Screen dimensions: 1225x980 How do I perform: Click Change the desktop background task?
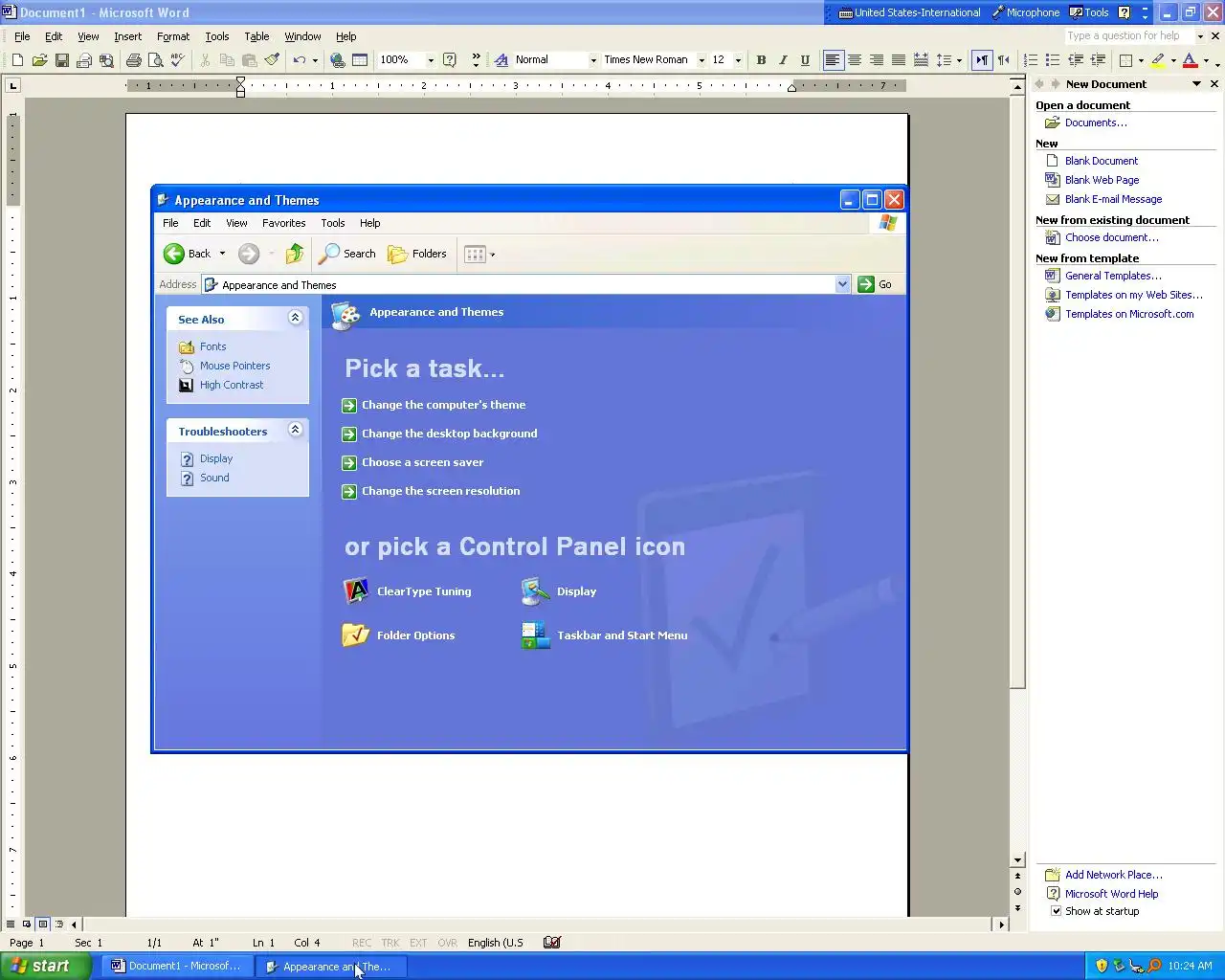[439, 434]
